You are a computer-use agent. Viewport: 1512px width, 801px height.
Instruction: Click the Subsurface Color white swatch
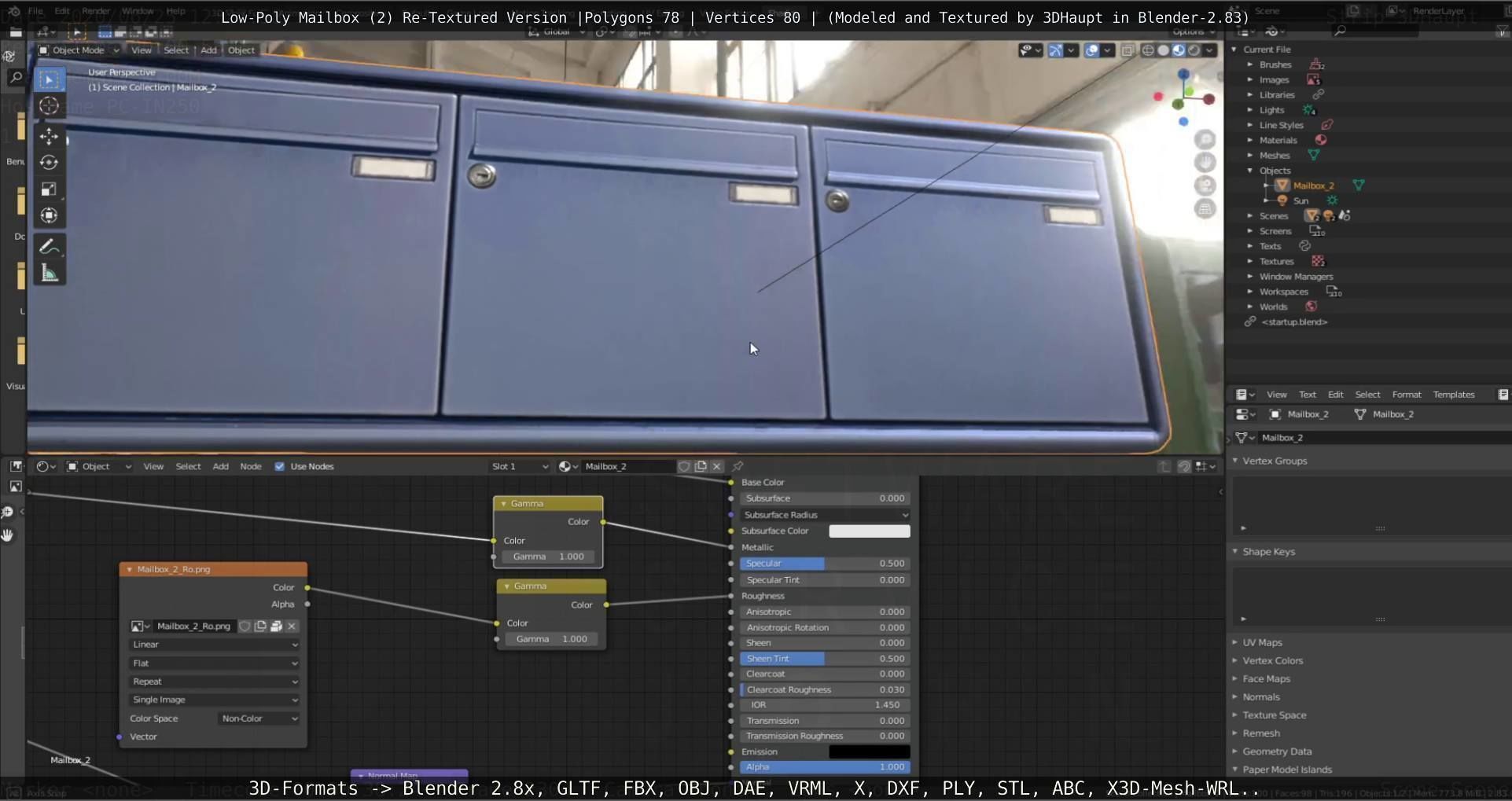click(870, 531)
